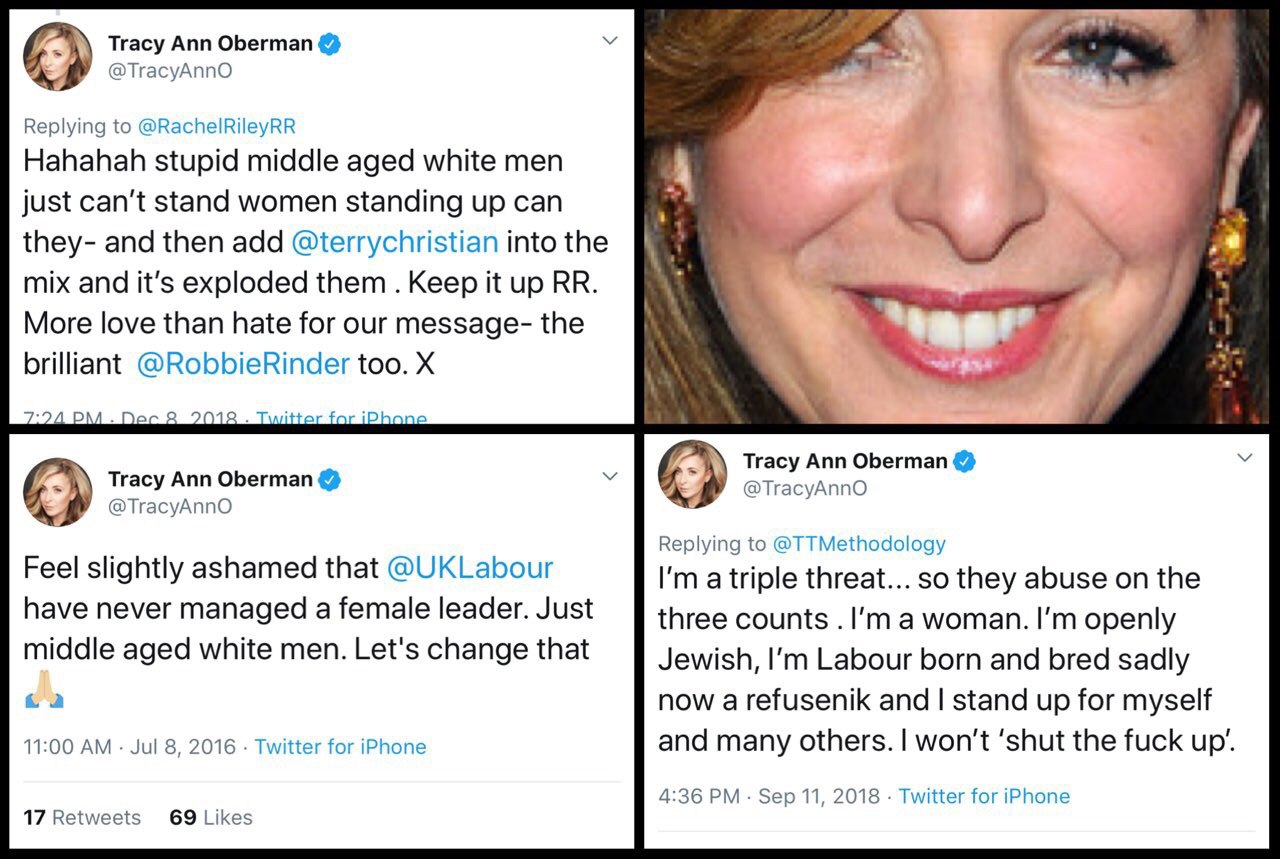The width and height of the screenshot is (1280, 859).
Task: Click avatar on the reply to @RachelRileyRR tweet
Action: tap(58, 56)
